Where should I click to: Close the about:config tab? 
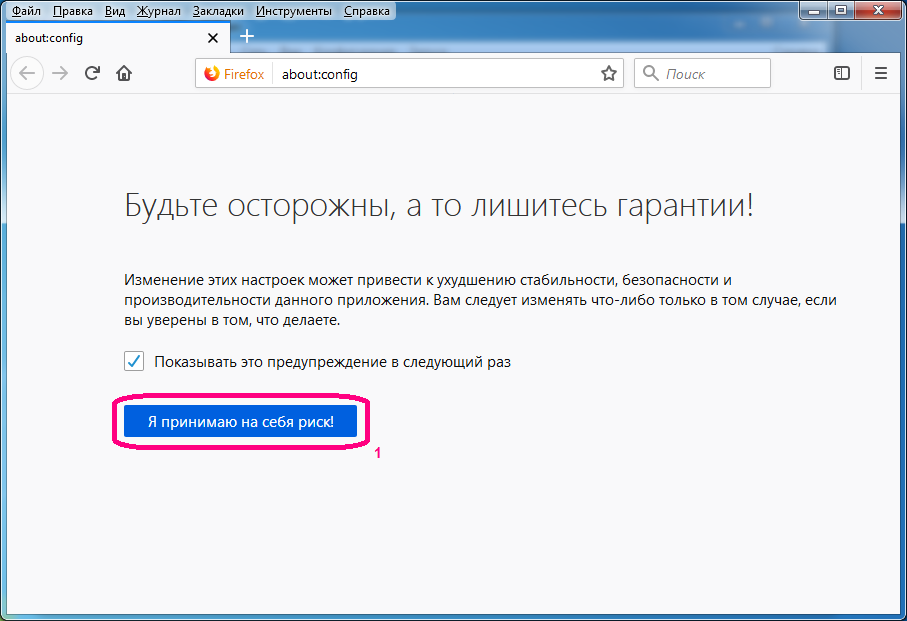pos(212,38)
